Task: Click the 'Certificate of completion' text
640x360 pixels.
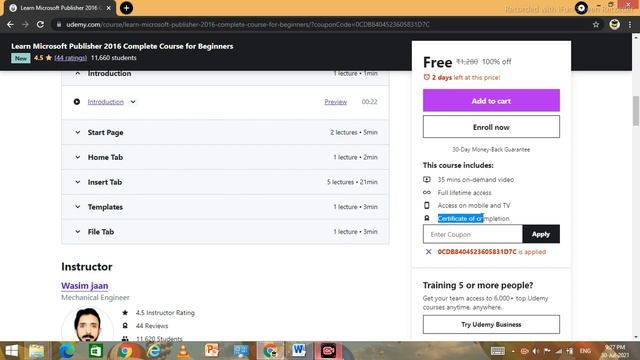Action: [473, 218]
